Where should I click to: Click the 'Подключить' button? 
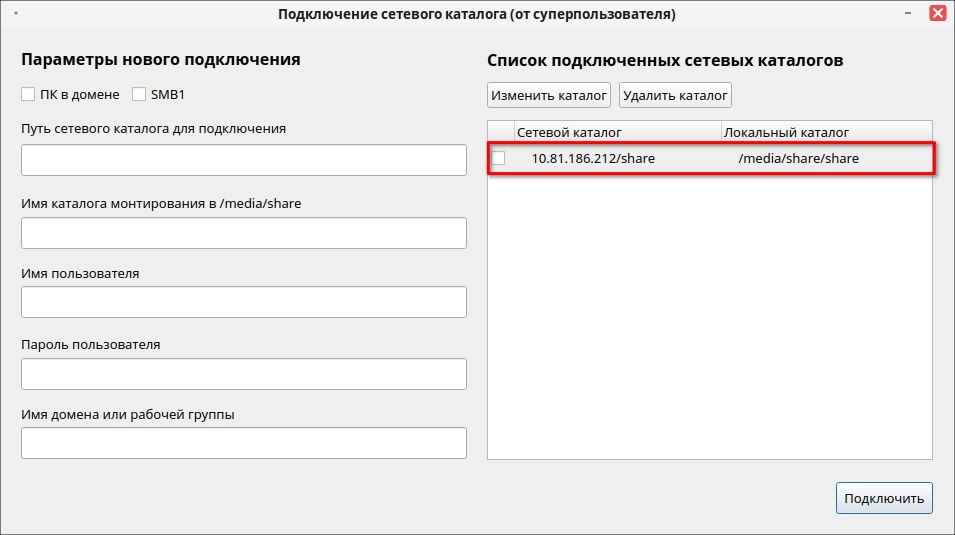pyautogui.click(x=884, y=498)
